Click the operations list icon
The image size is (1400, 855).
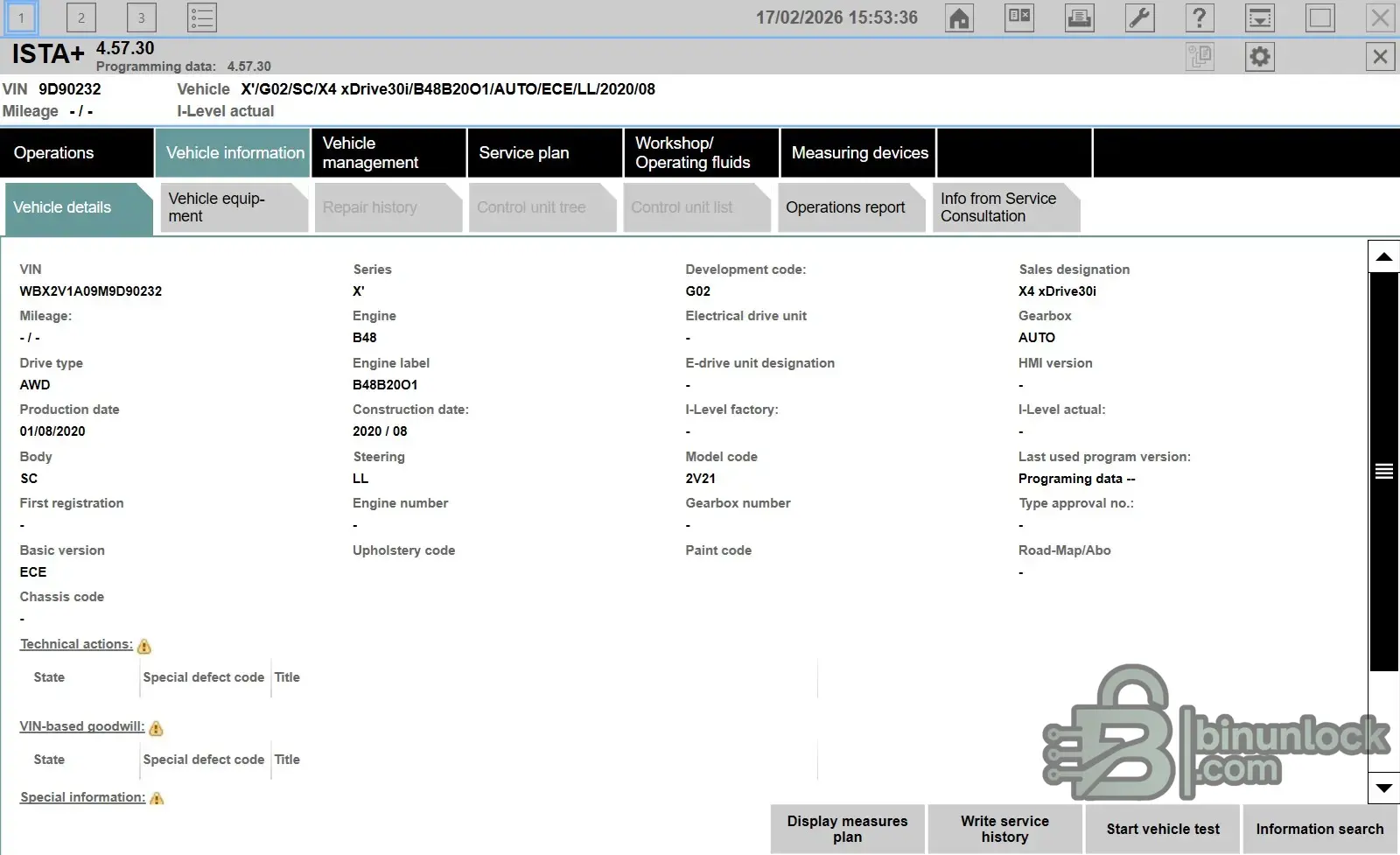click(x=202, y=18)
